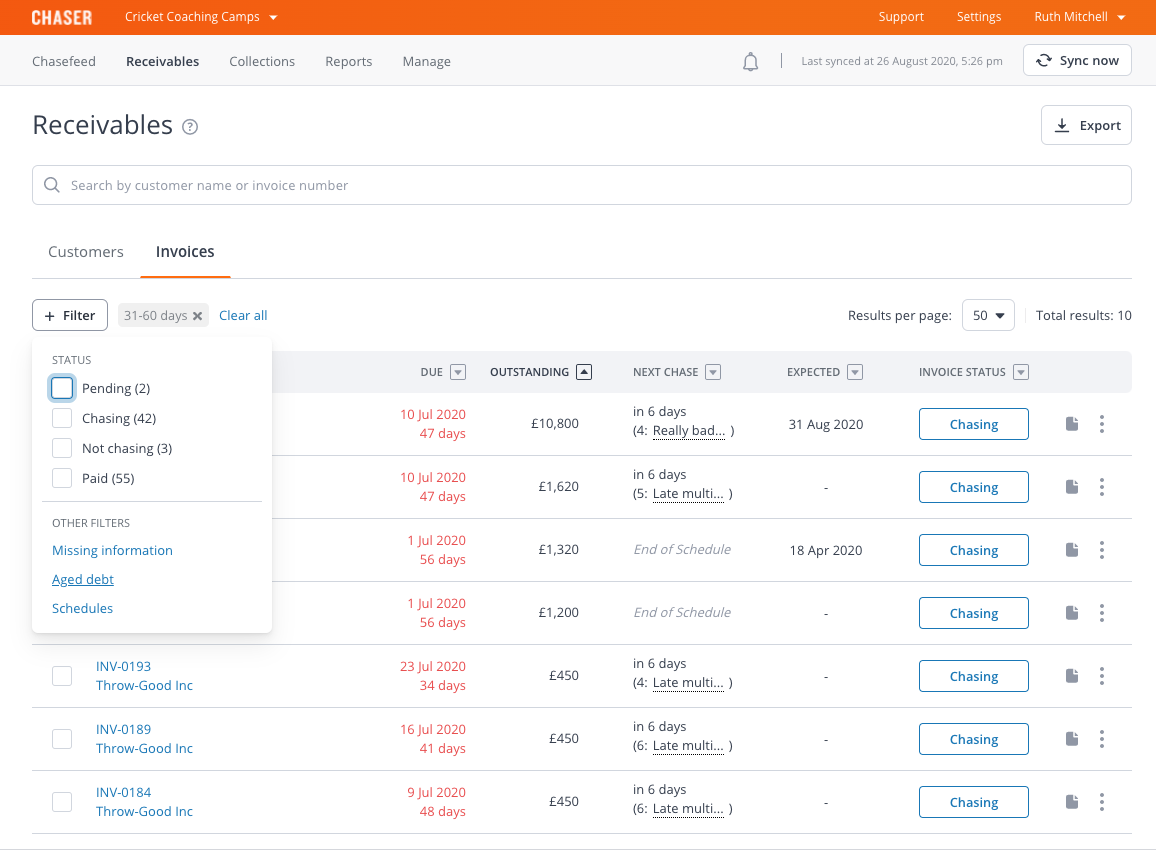Check the Paid status filter

coord(62,478)
